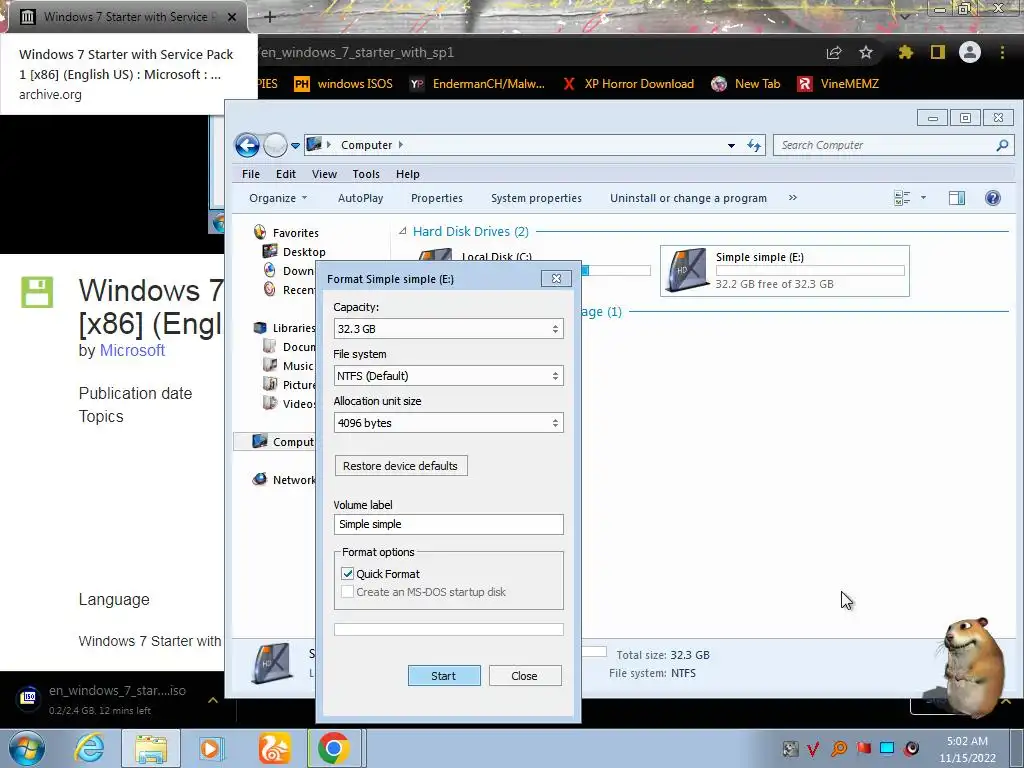Click the search magnifier icon
Screen dimensions: 1024x768
point(1002,145)
